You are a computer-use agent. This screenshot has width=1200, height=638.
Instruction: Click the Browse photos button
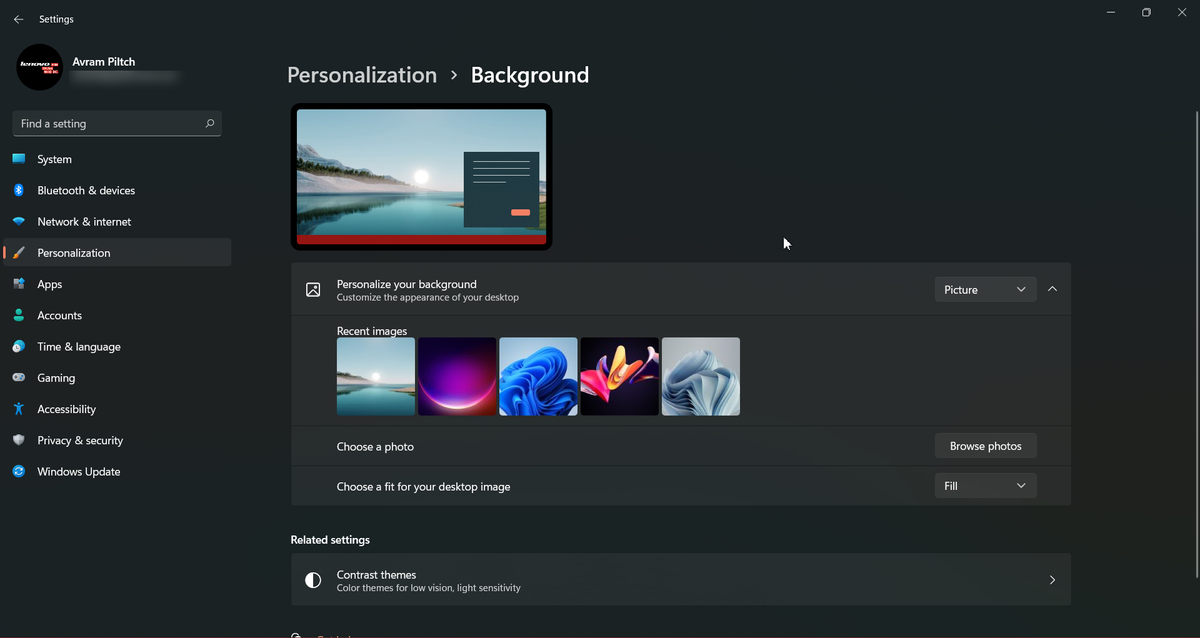click(985, 446)
